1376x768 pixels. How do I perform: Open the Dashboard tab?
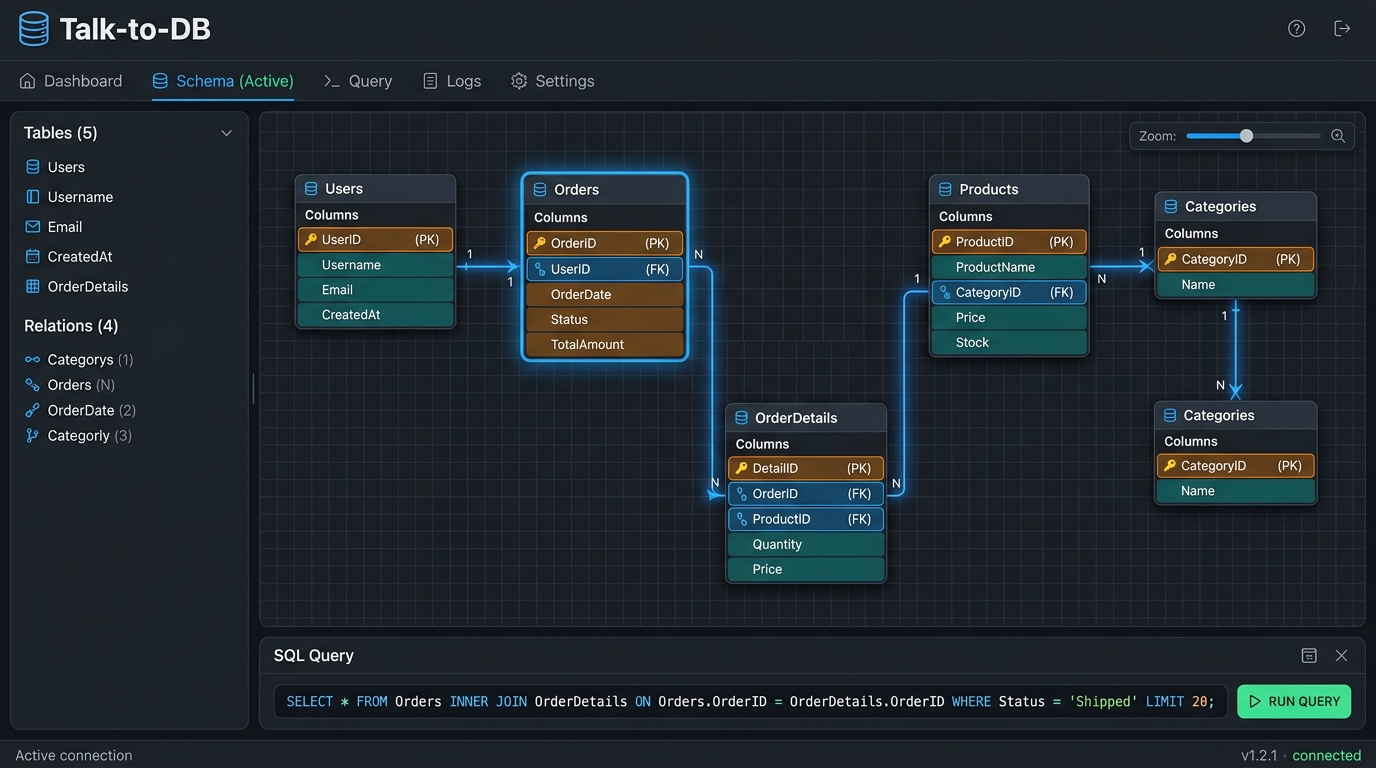point(71,81)
